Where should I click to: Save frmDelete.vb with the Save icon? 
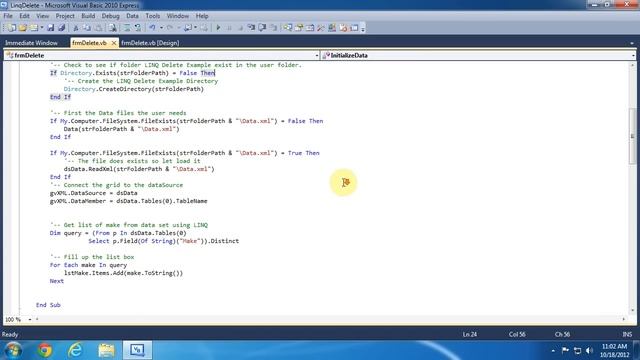pos(50,28)
